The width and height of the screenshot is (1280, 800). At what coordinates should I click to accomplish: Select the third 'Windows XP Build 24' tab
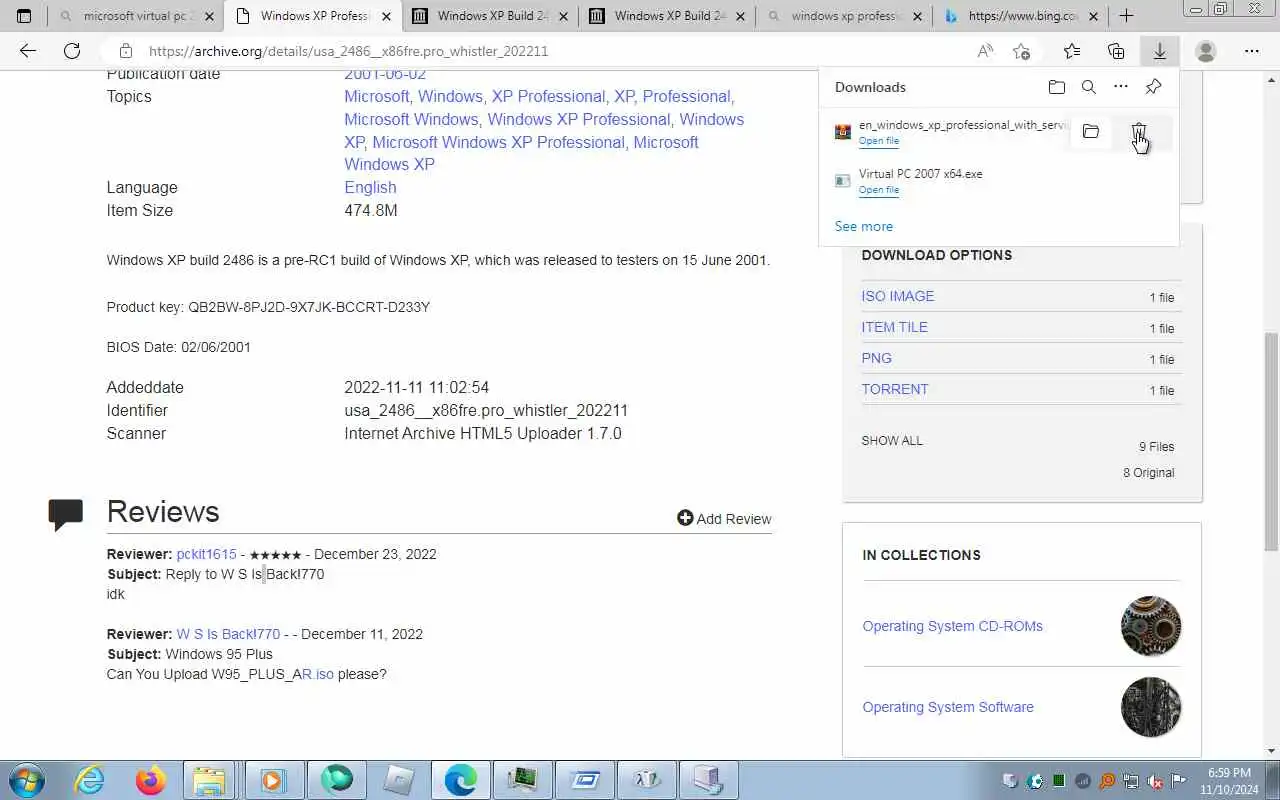[667, 16]
